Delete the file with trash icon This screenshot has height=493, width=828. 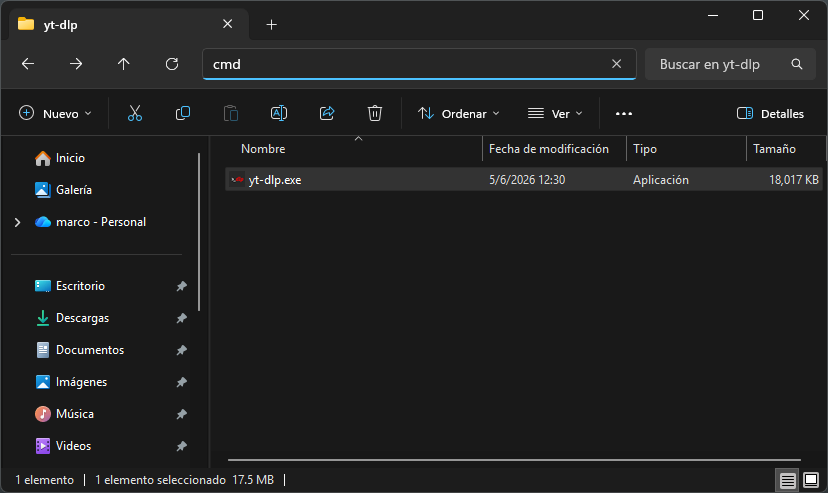375,113
